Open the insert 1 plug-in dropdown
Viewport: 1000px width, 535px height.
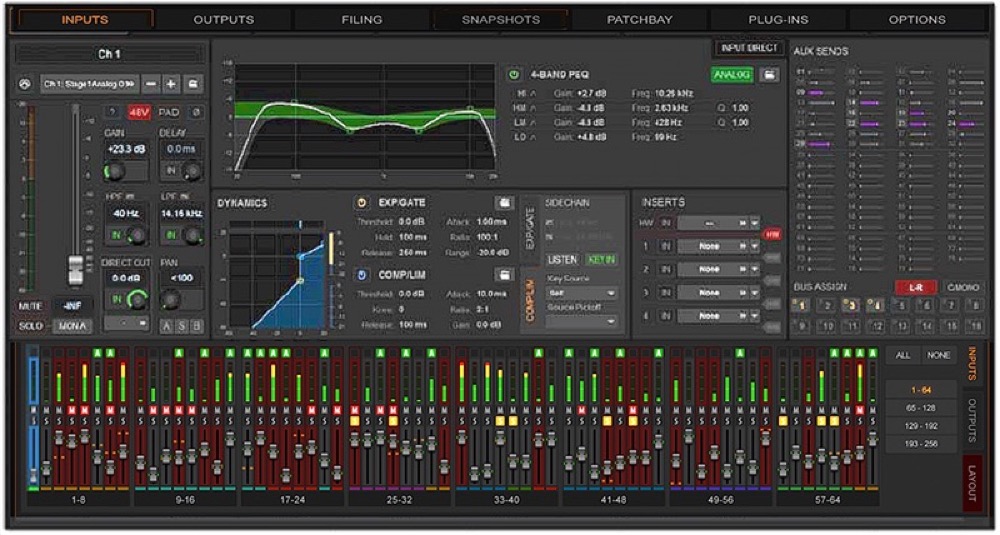coord(718,246)
